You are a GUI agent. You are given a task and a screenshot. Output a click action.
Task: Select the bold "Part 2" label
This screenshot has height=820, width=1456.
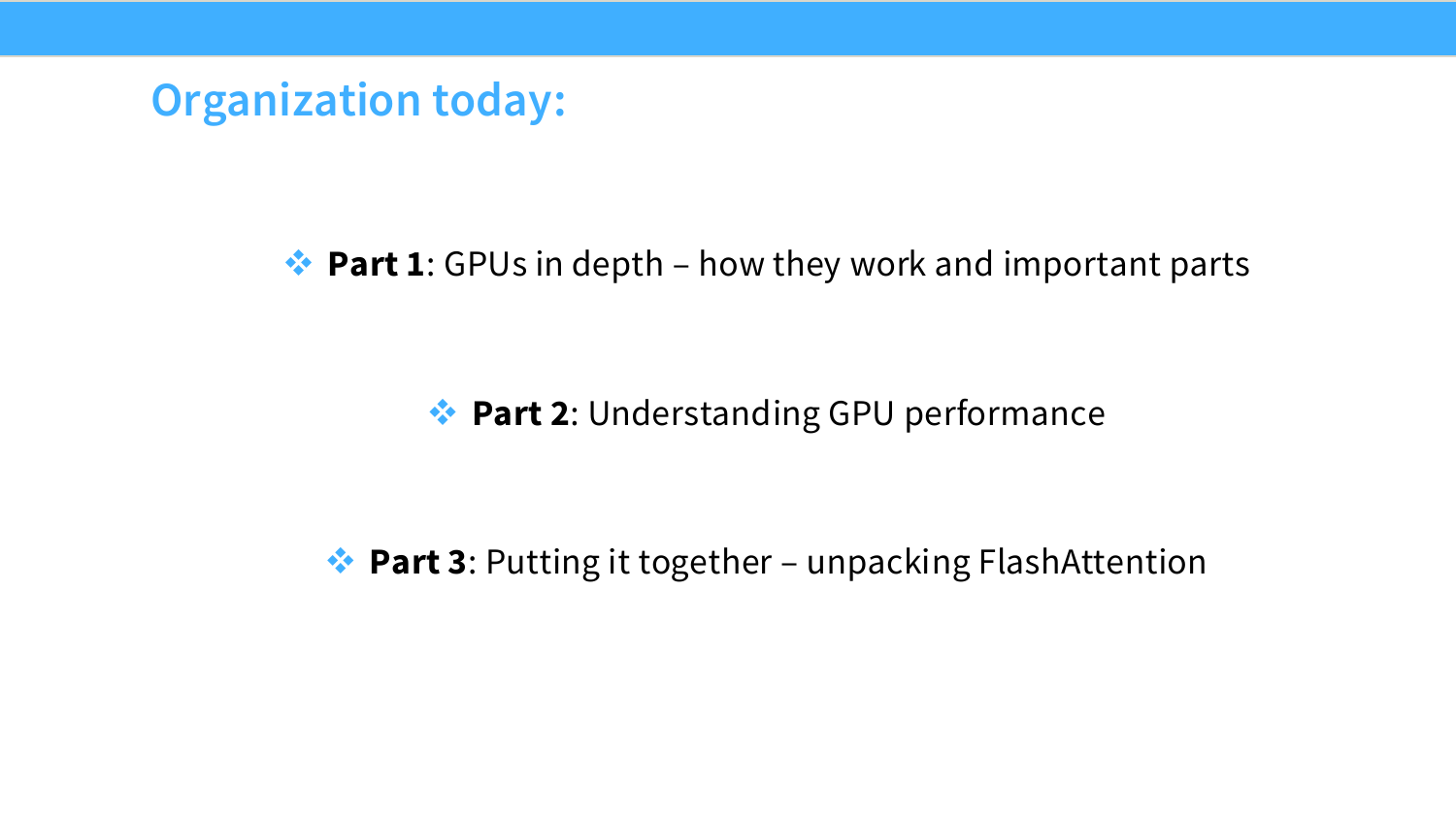point(520,413)
